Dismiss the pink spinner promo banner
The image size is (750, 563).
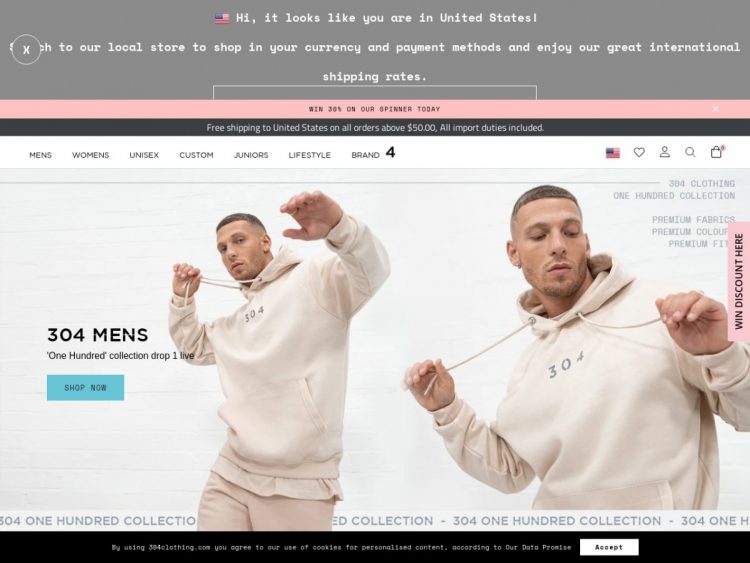coord(715,109)
